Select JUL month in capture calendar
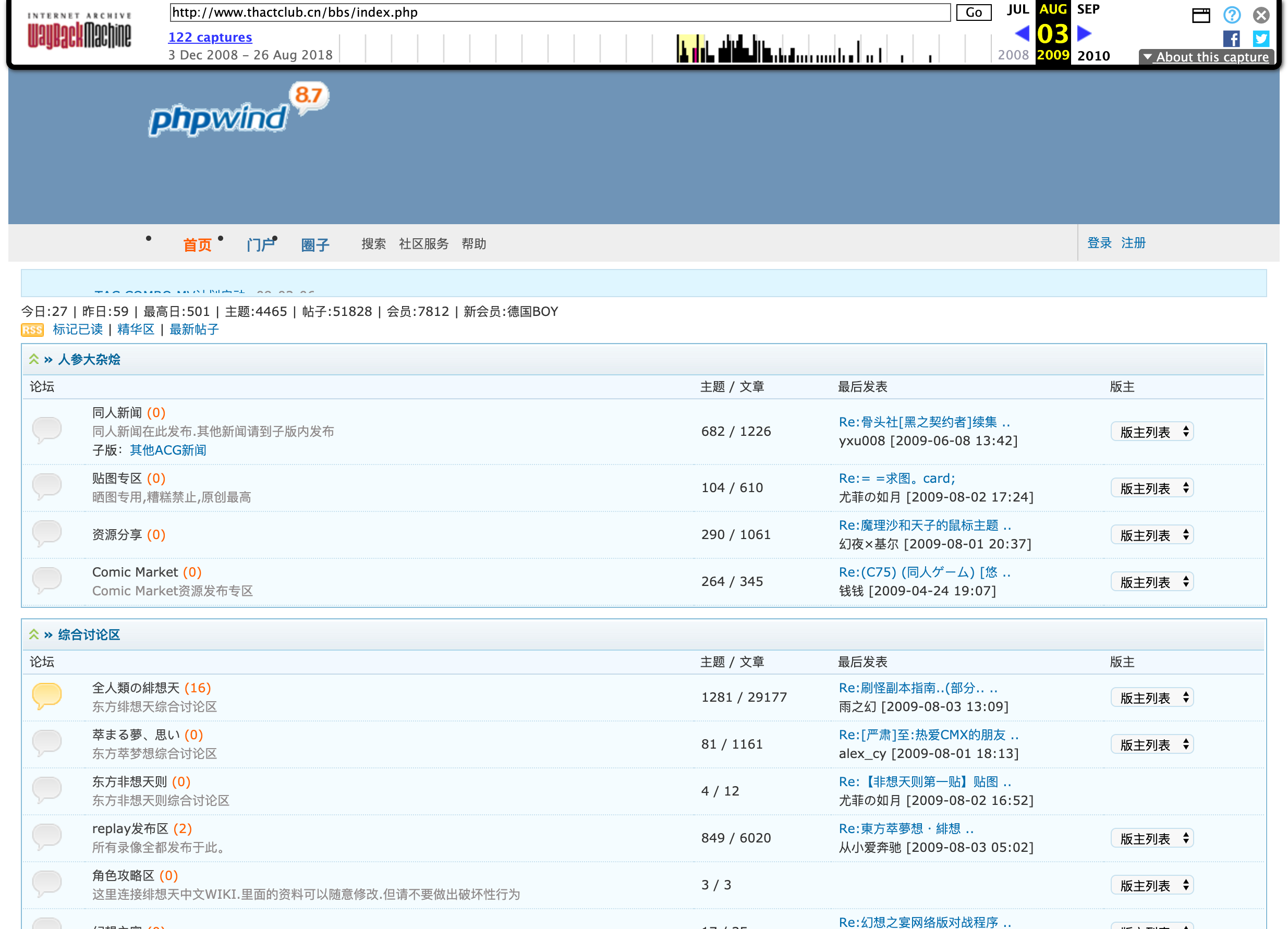 [x=1018, y=9]
